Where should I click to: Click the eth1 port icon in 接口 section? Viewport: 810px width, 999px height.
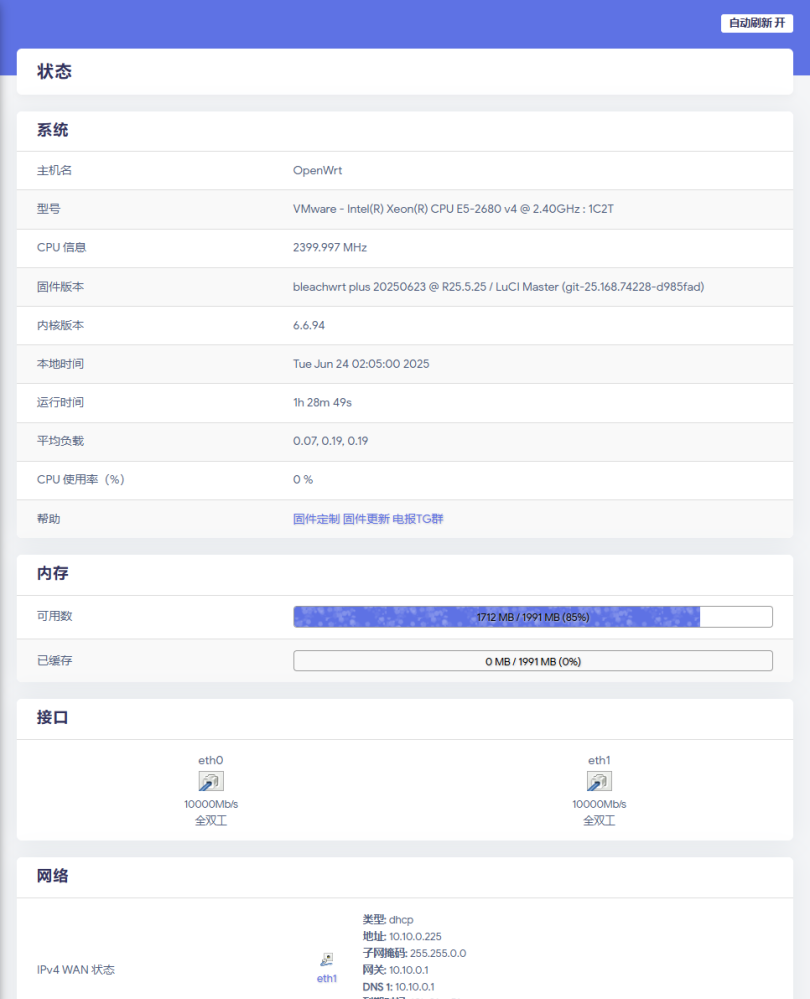(599, 782)
